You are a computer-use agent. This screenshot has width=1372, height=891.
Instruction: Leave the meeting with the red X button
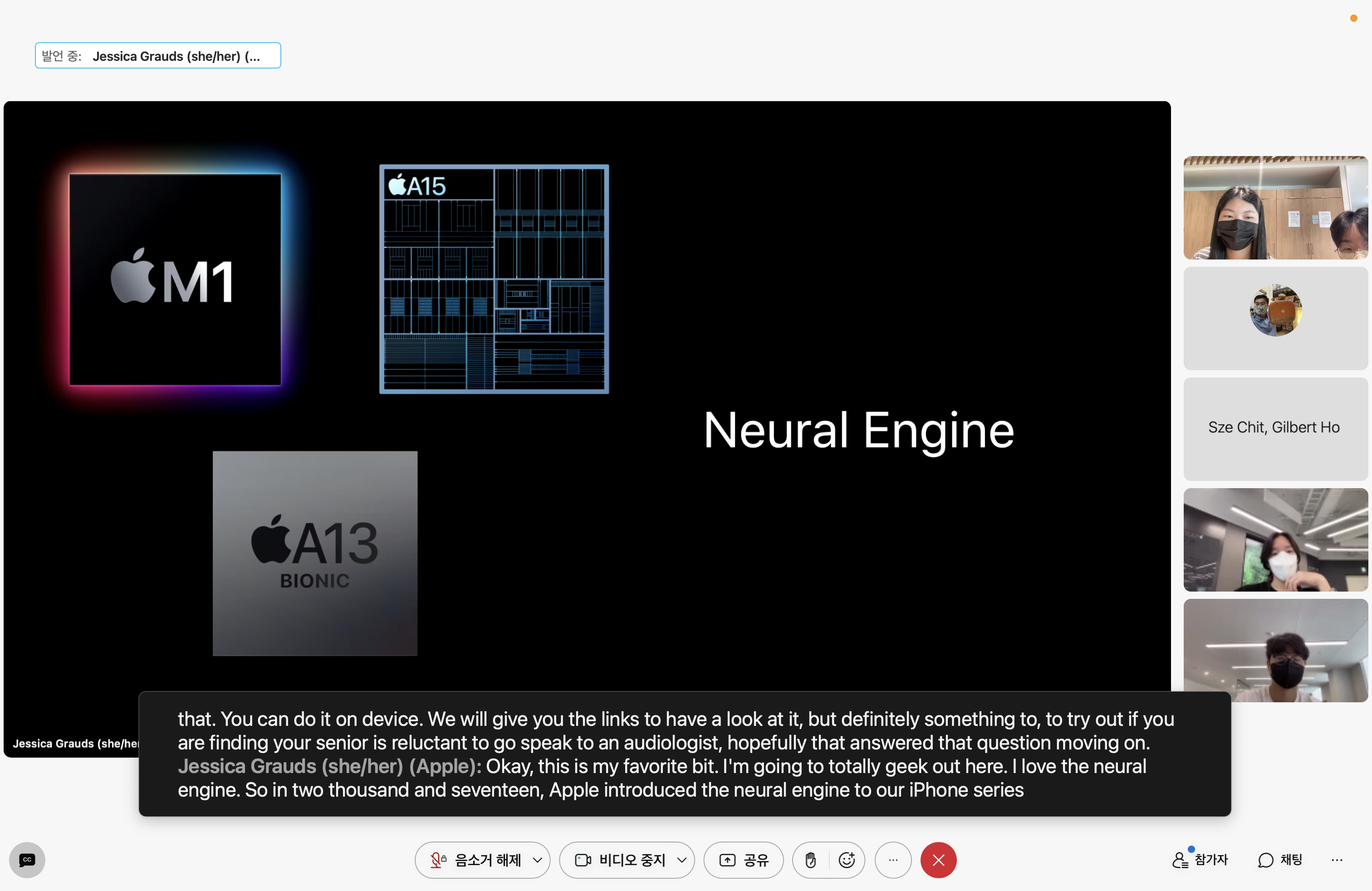click(939, 860)
